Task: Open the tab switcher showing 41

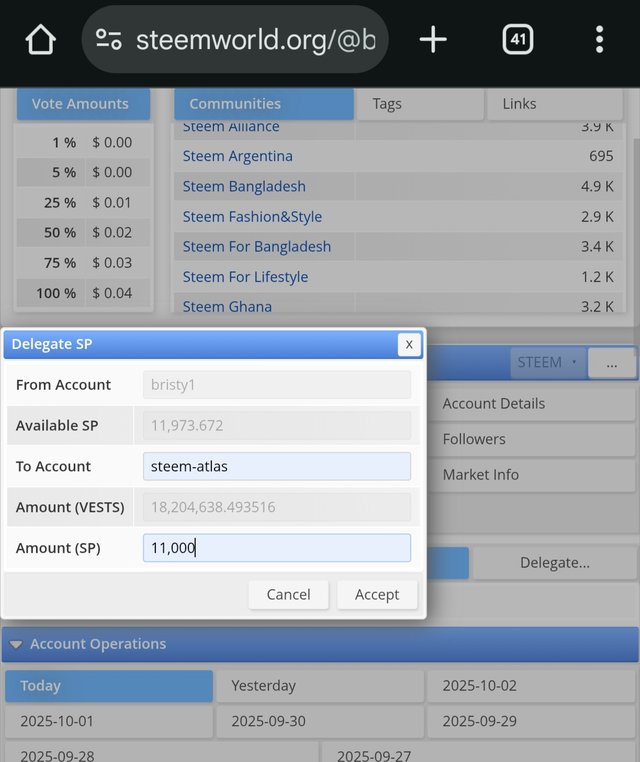Action: [518, 39]
